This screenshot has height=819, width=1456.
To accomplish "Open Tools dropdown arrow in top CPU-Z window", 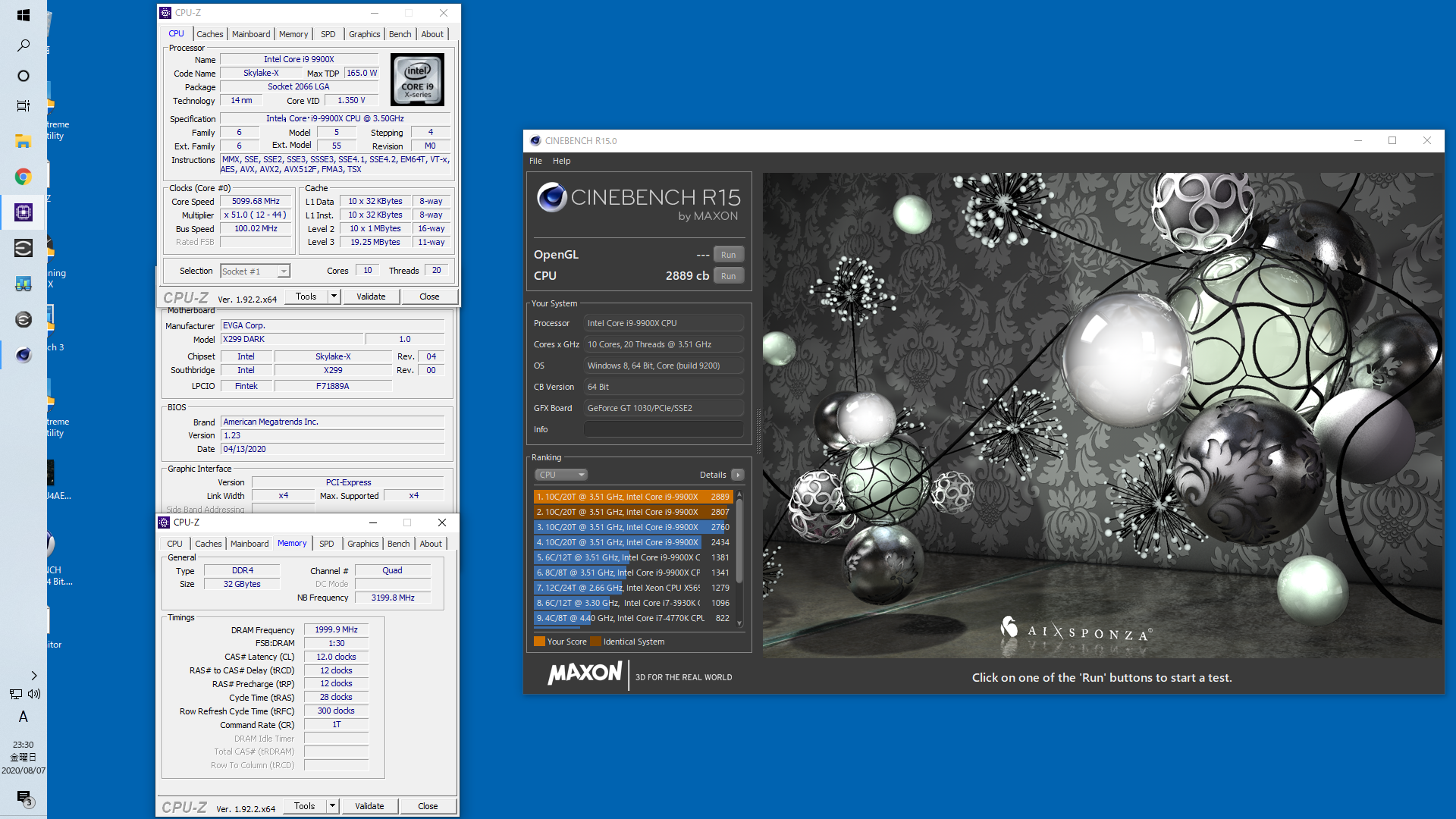I will (334, 297).
